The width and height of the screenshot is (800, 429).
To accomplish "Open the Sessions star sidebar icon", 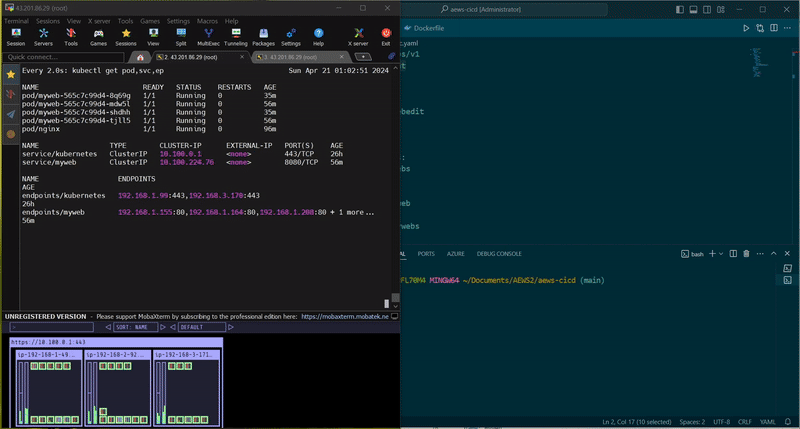I will (11, 74).
